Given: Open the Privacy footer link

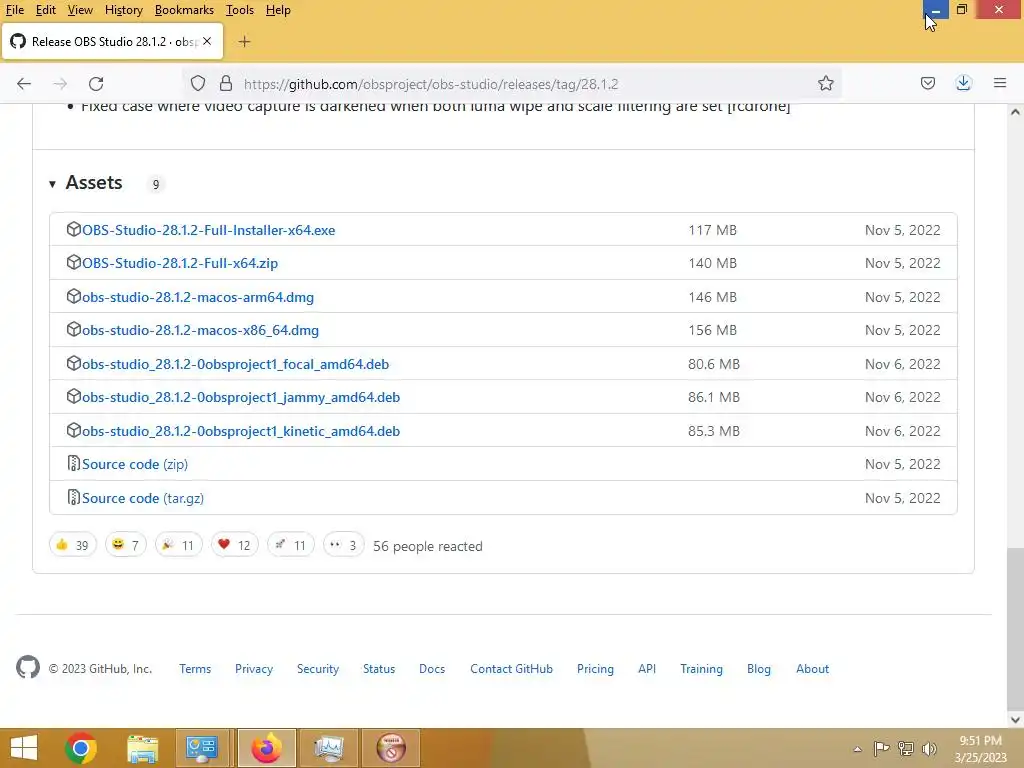Looking at the screenshot, I should click(x=254, y=669).
